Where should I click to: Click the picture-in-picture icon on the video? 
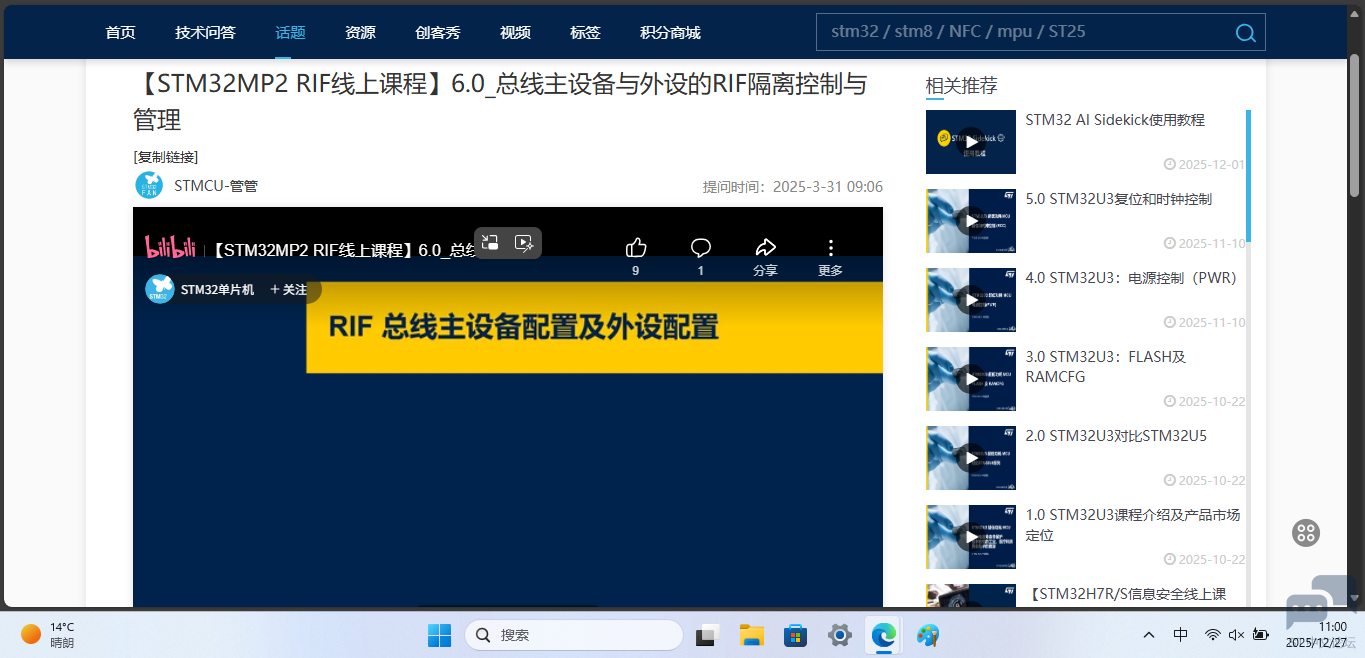(490, 242)
